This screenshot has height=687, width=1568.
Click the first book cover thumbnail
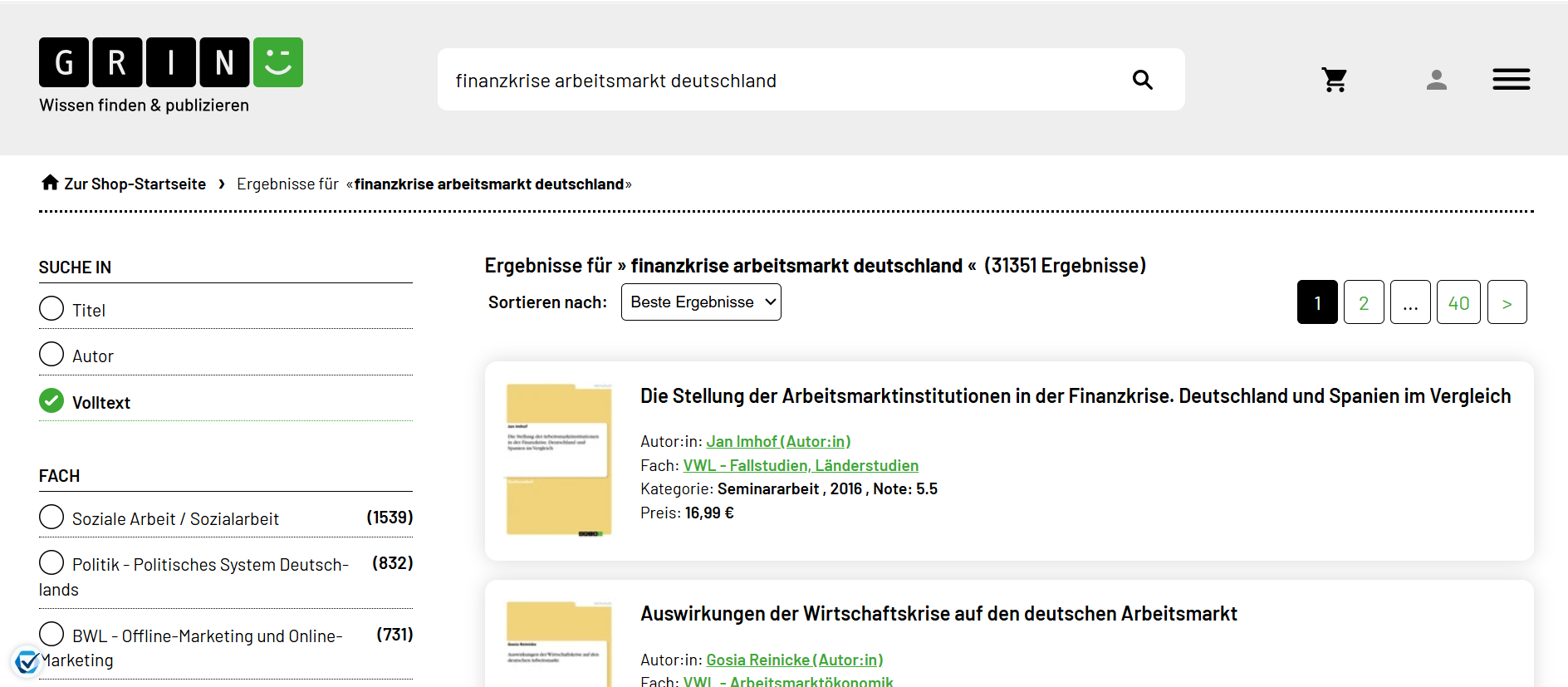coord(559,459)
